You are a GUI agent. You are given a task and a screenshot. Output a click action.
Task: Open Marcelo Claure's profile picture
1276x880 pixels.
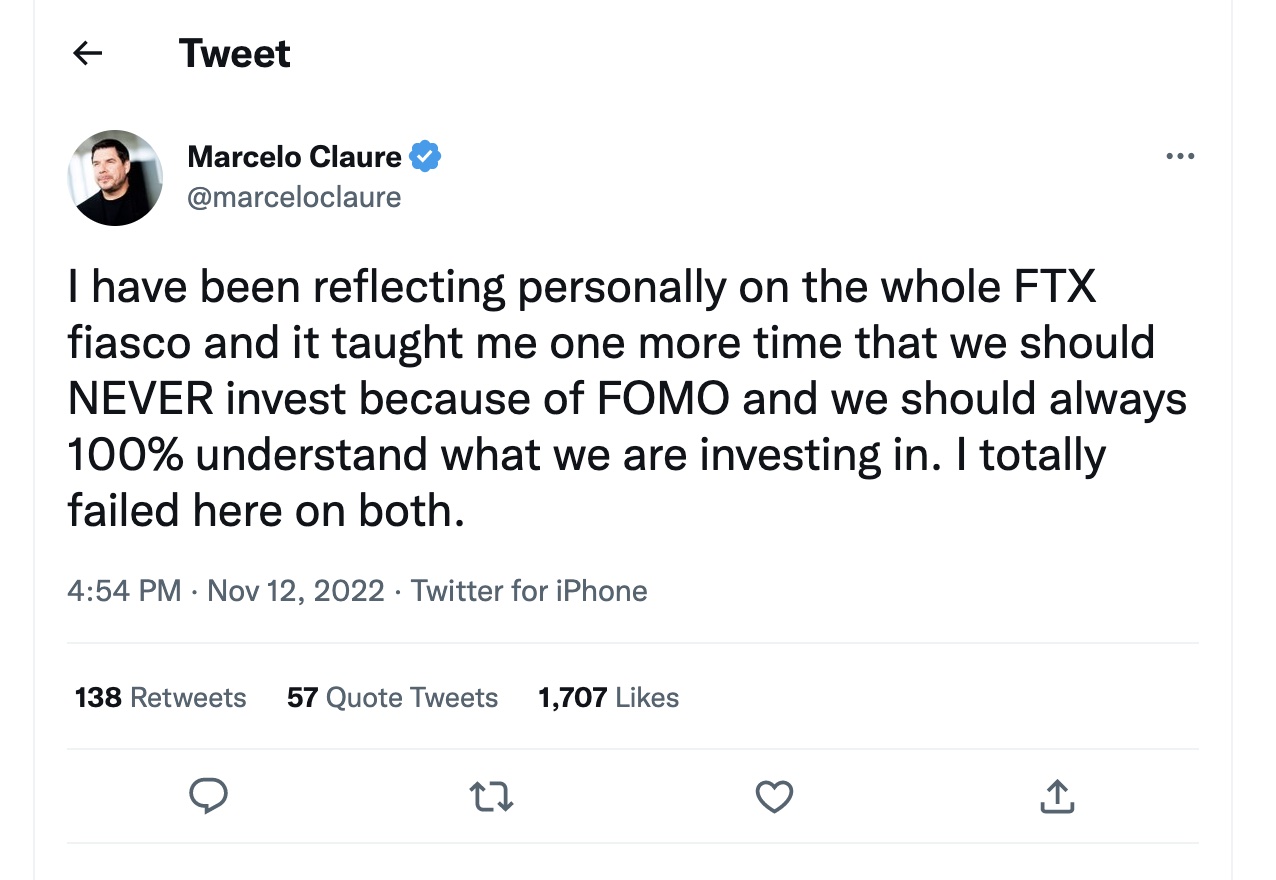coord(115,177)
